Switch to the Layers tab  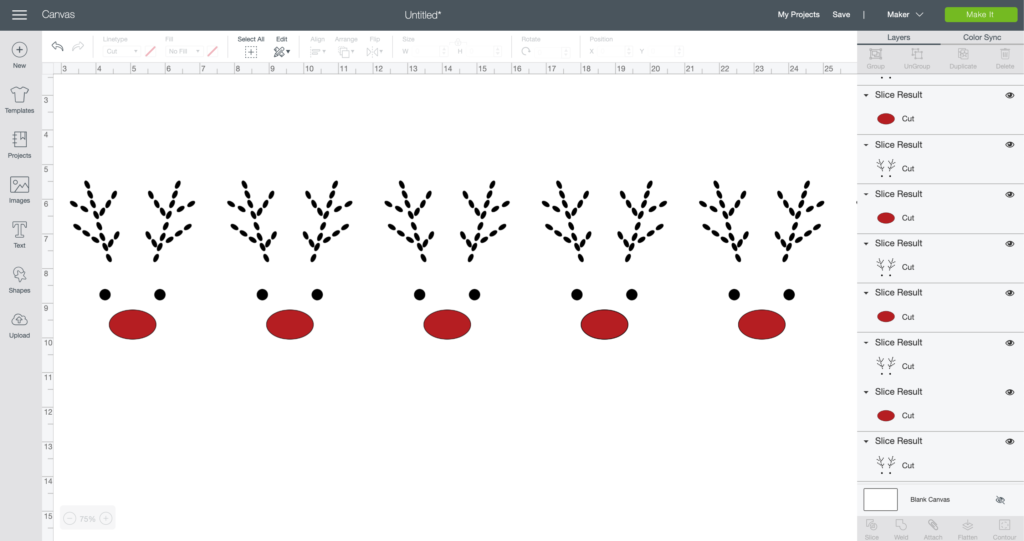coord(899,37)
